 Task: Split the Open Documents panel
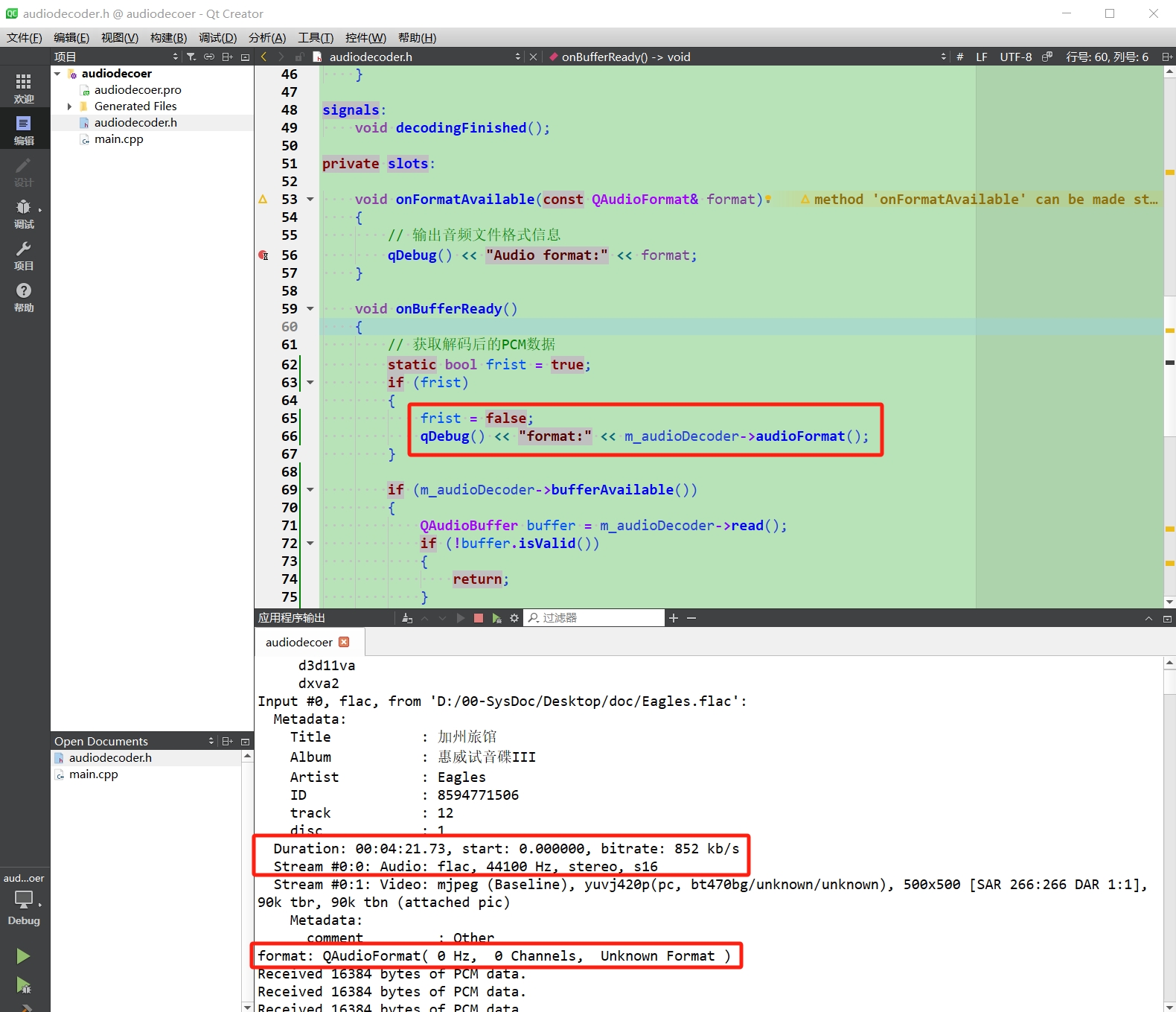[x=228, y=741]
